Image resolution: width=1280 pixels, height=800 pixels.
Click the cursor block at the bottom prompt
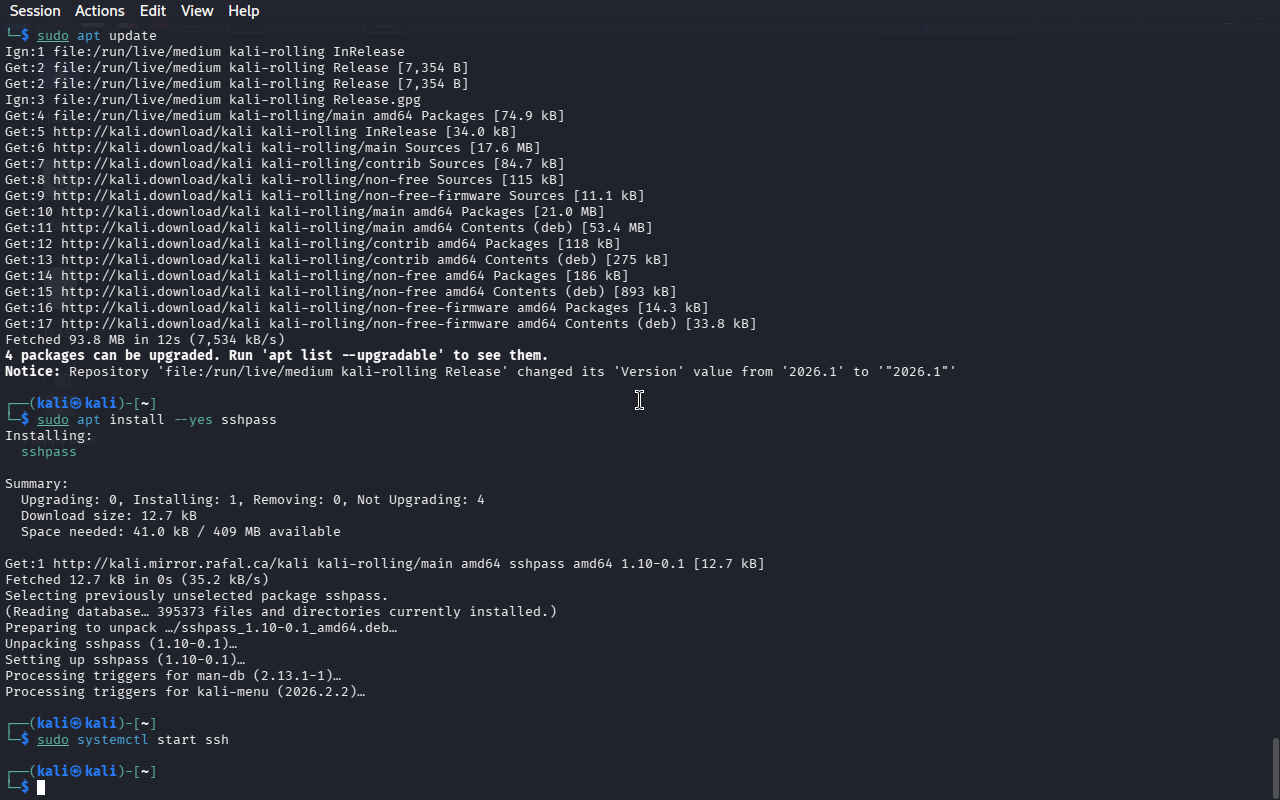pyautogui.click(x=41, y=788)
